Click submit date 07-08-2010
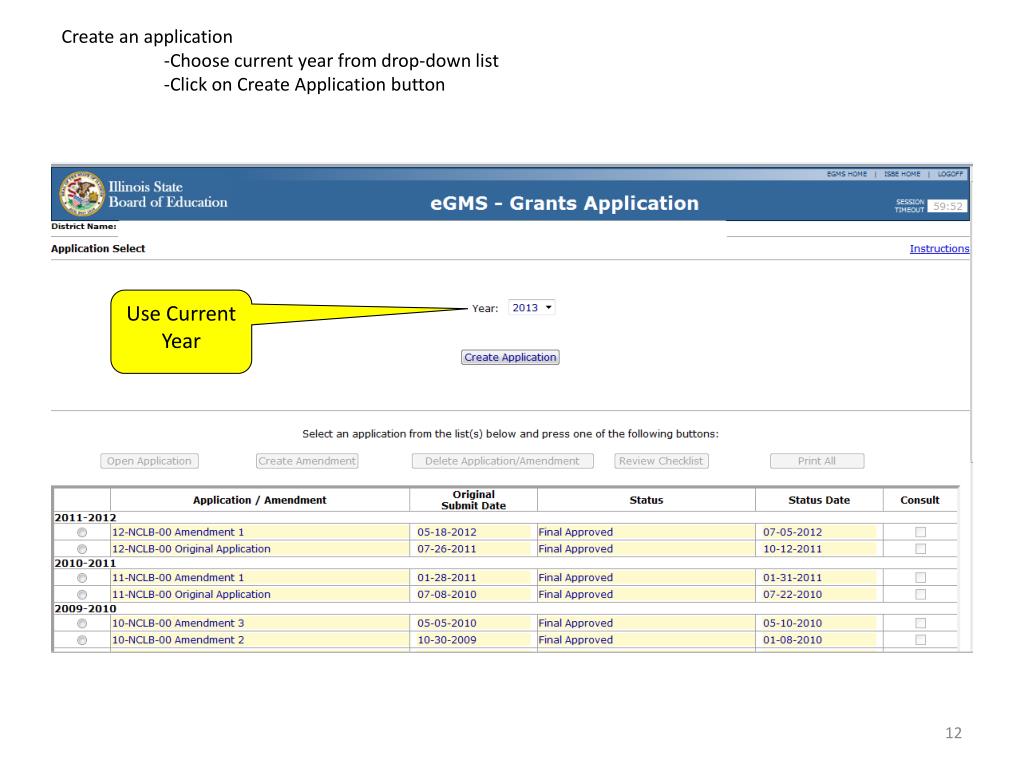This screenshot has height=768, width=1024. 447,595
